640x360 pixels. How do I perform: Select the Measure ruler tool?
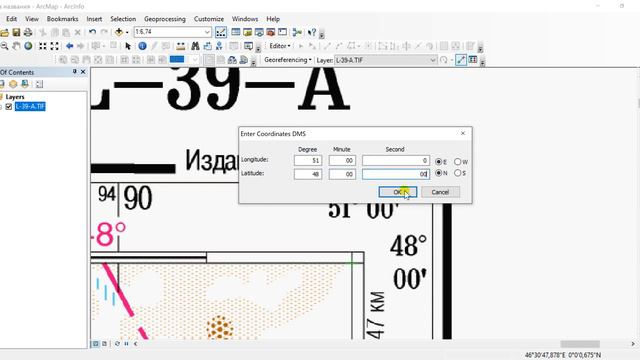[180, 46]
